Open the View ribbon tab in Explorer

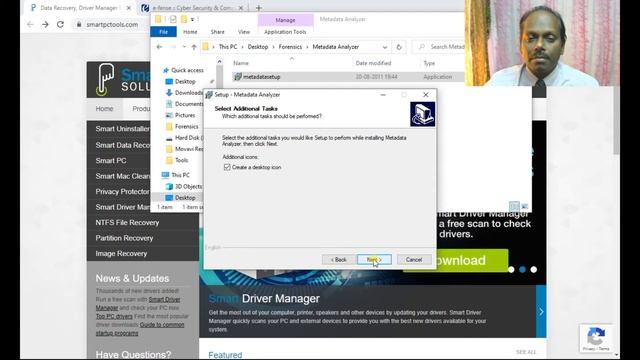click(244, 32)
